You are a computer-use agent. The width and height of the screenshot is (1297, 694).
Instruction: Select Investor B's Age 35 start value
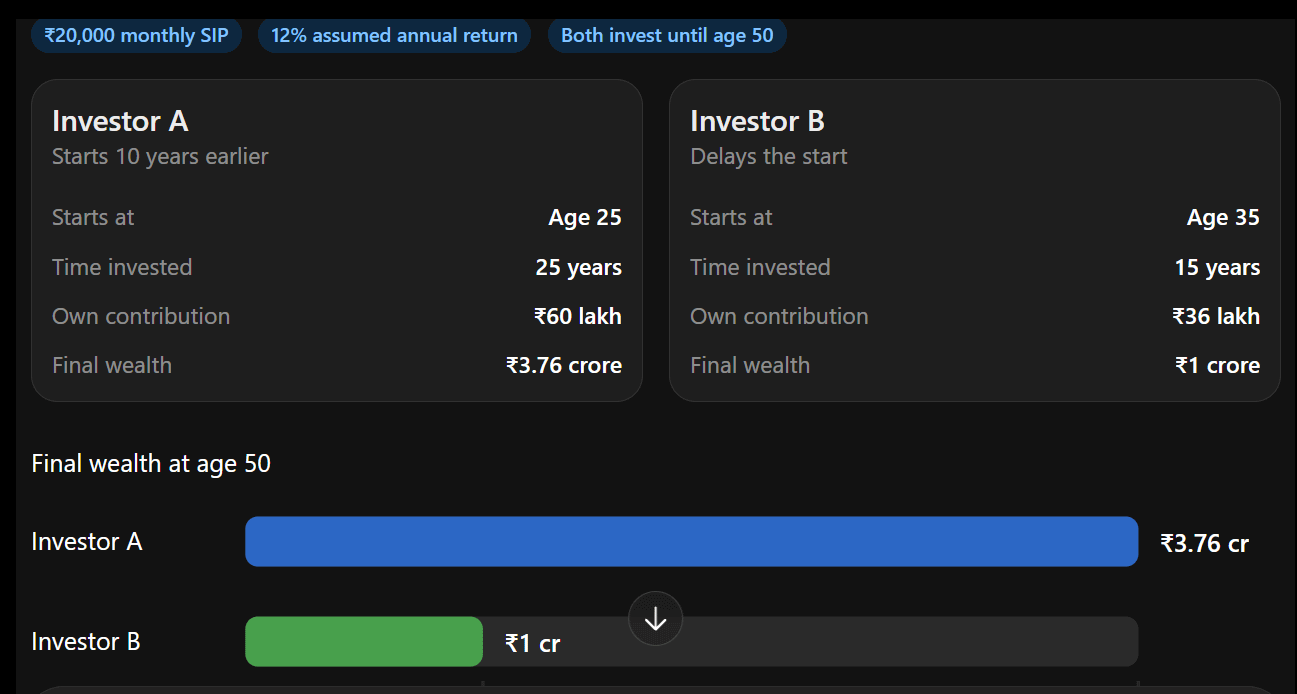click(1223, 218)
